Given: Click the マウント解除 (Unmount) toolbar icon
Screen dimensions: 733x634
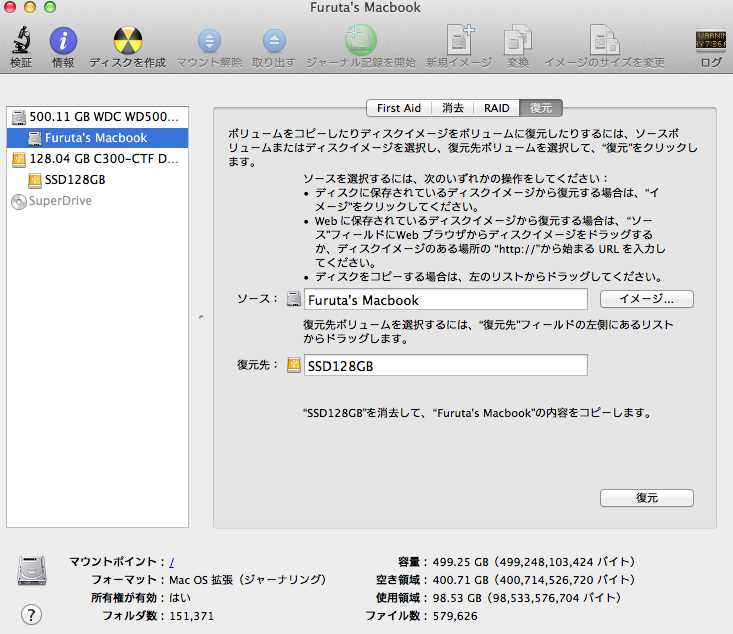Looking at the screenshot, I should (x=209, y=41).
